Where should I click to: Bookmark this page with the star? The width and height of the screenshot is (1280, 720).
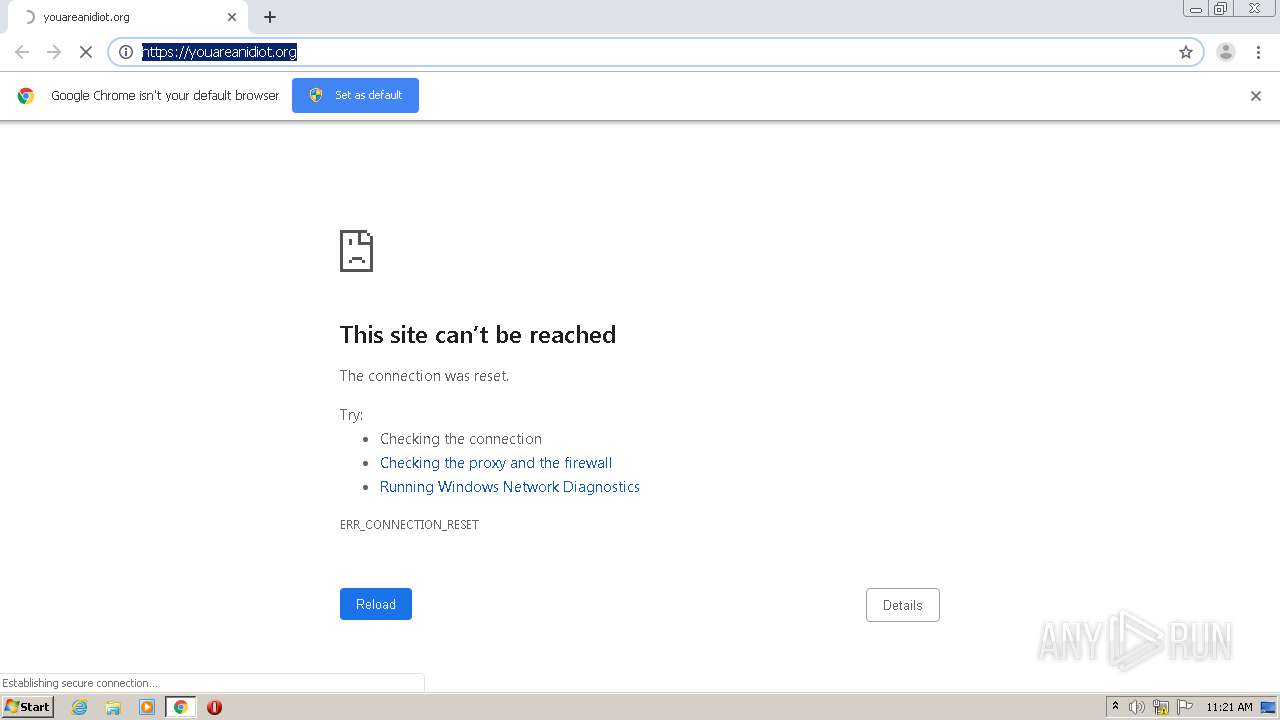[1186, 52]
